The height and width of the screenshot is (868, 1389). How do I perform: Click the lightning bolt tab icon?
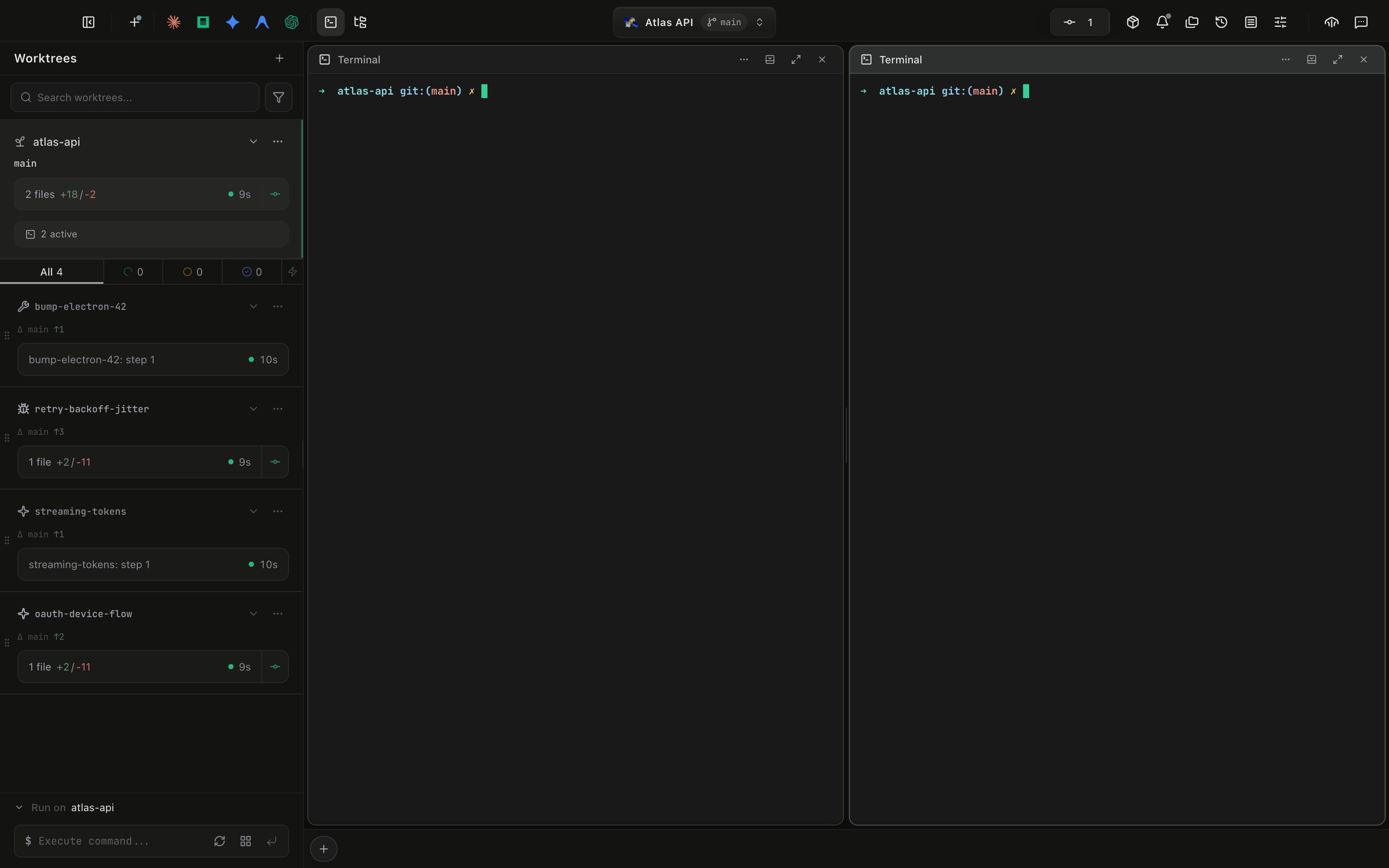(x=293, y=272)
